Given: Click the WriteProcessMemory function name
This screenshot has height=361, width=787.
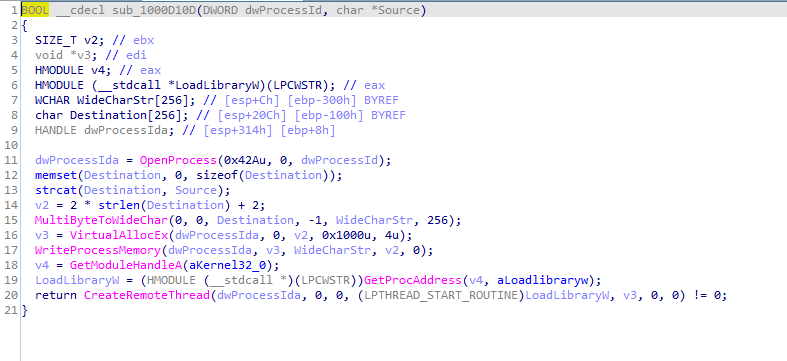Looking at the screenshot, I should (x=98, y=251).
